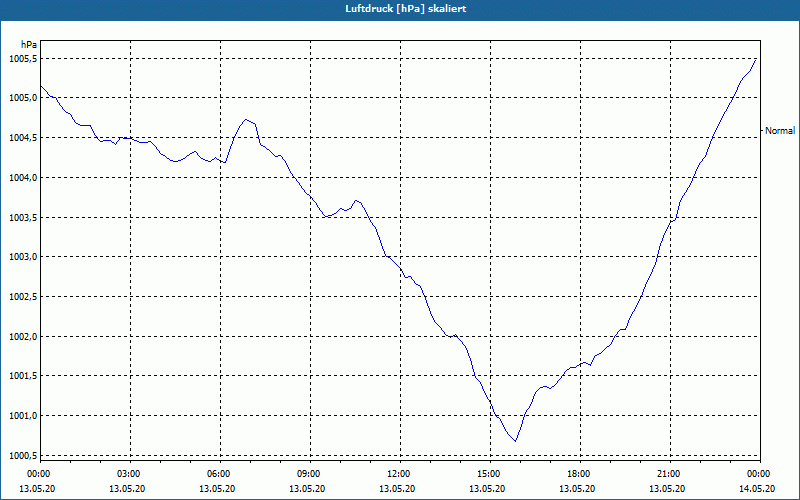Click the 1005,0 y-axis value
Screen dimensions: 800x500
[22, 98]
